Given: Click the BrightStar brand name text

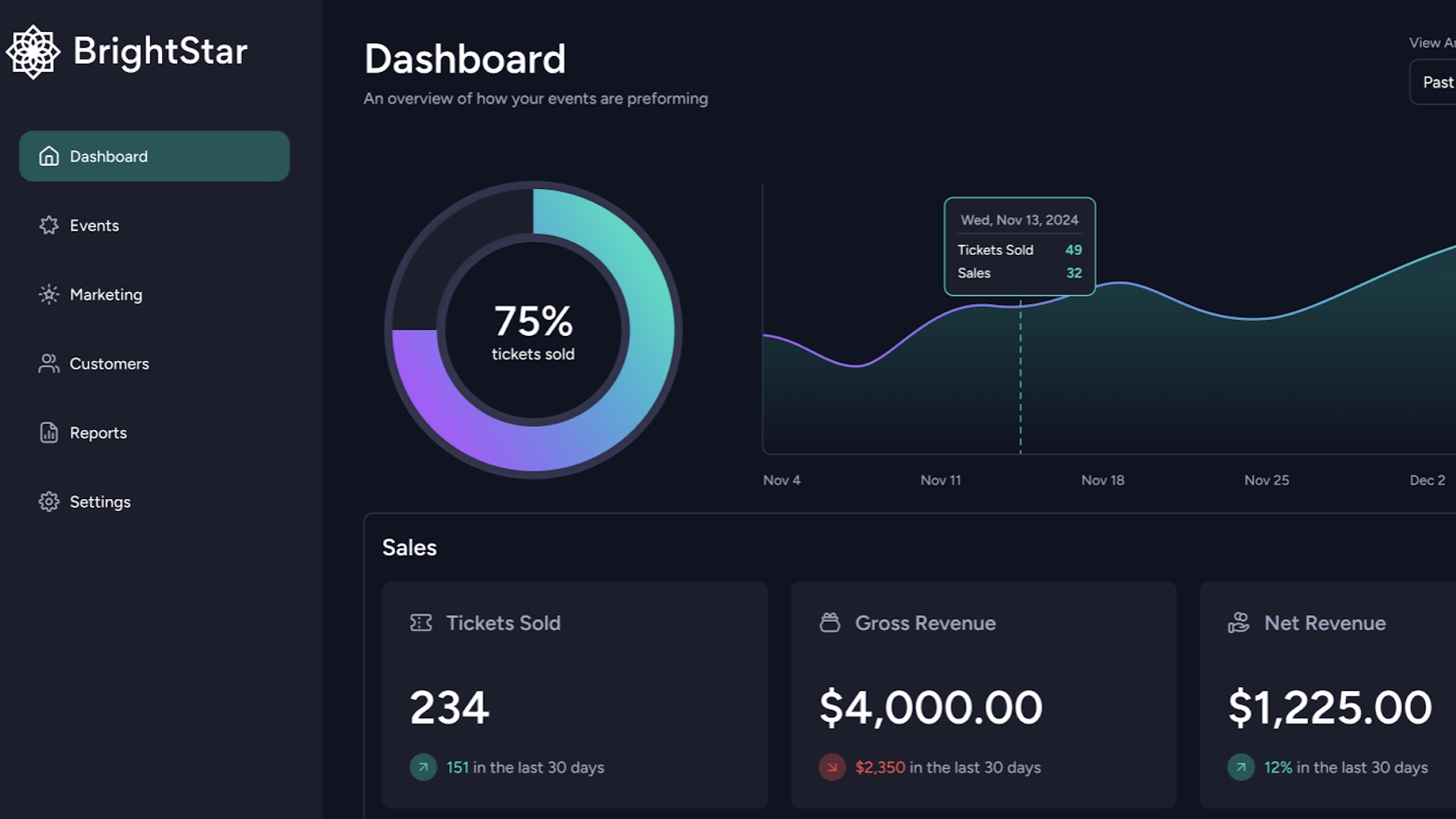Looking at the screenshot, I should [160, 52].
